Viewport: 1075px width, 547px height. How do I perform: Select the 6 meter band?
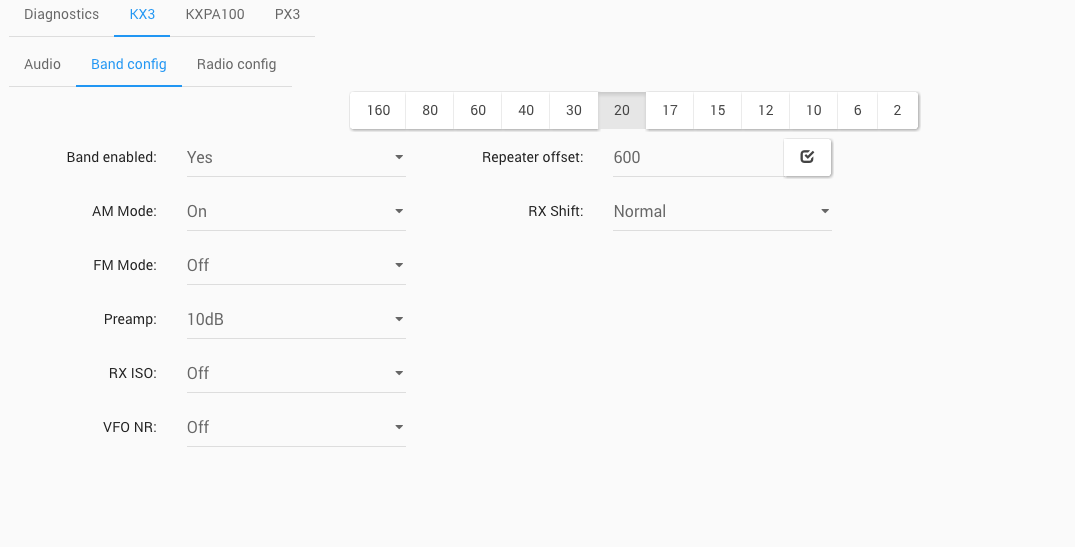(858, 110)
